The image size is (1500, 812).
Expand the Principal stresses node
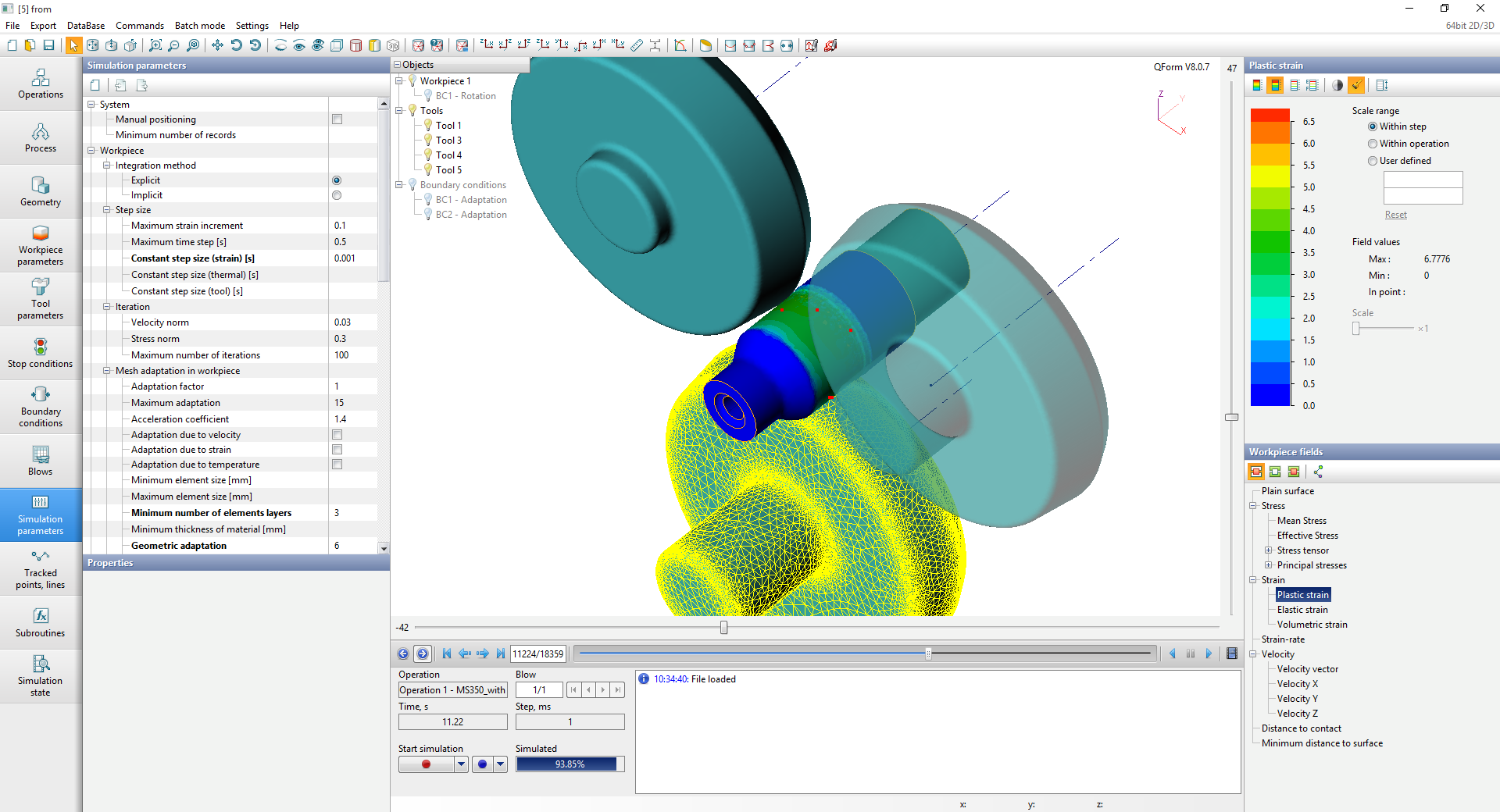[x=1269, y=565]
